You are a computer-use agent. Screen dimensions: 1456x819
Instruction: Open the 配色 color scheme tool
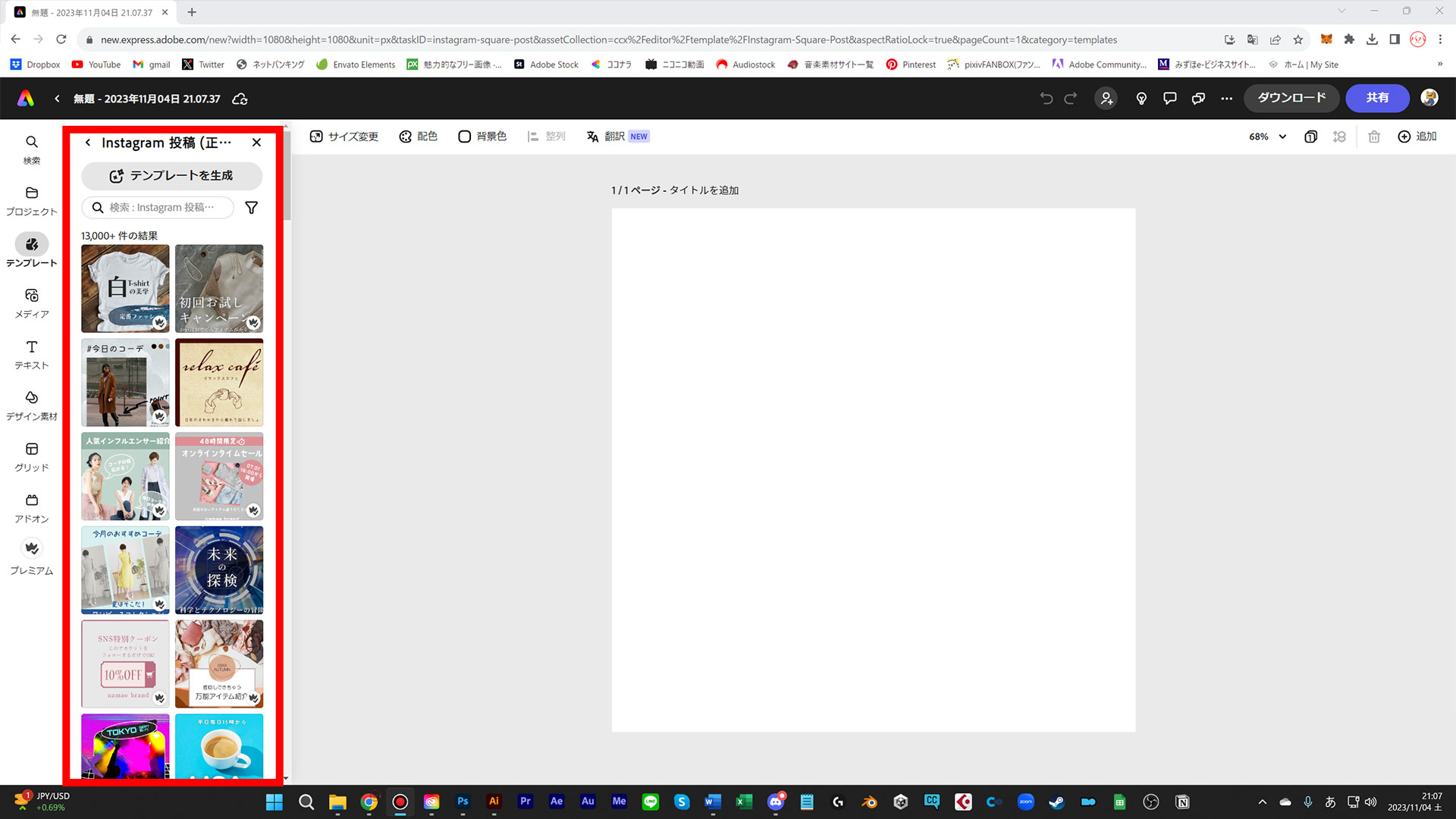pyautogui.click(x=417, y=136)
